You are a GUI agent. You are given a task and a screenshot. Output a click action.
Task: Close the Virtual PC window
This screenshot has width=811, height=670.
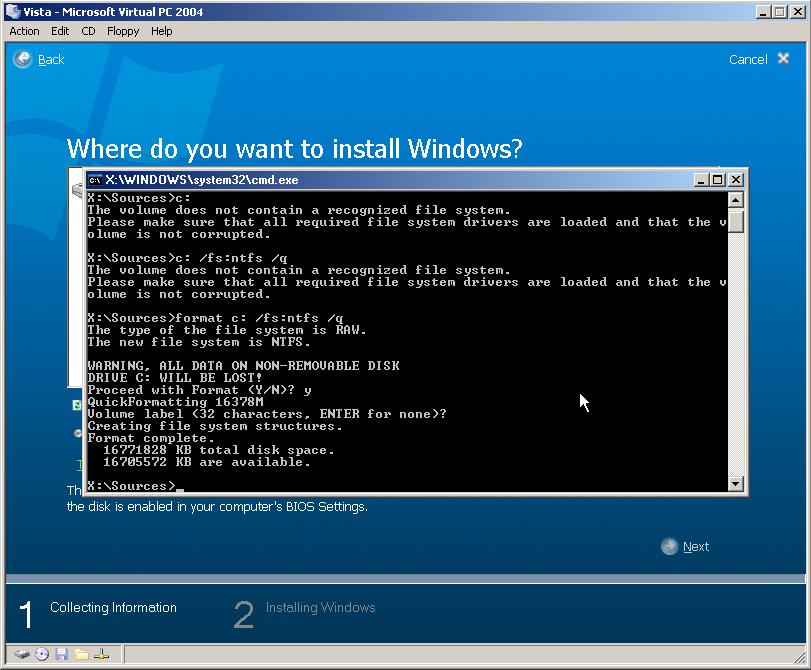[798, 11]
